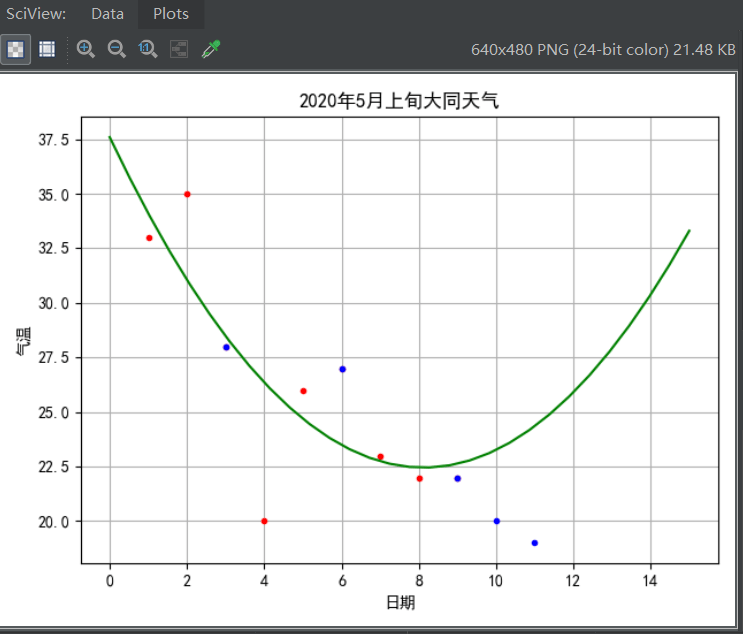Image resolution: width=743 pixels, height=634 pixels.
Task: Click the blue data point at day 11
Action: (x=535, y=543)
